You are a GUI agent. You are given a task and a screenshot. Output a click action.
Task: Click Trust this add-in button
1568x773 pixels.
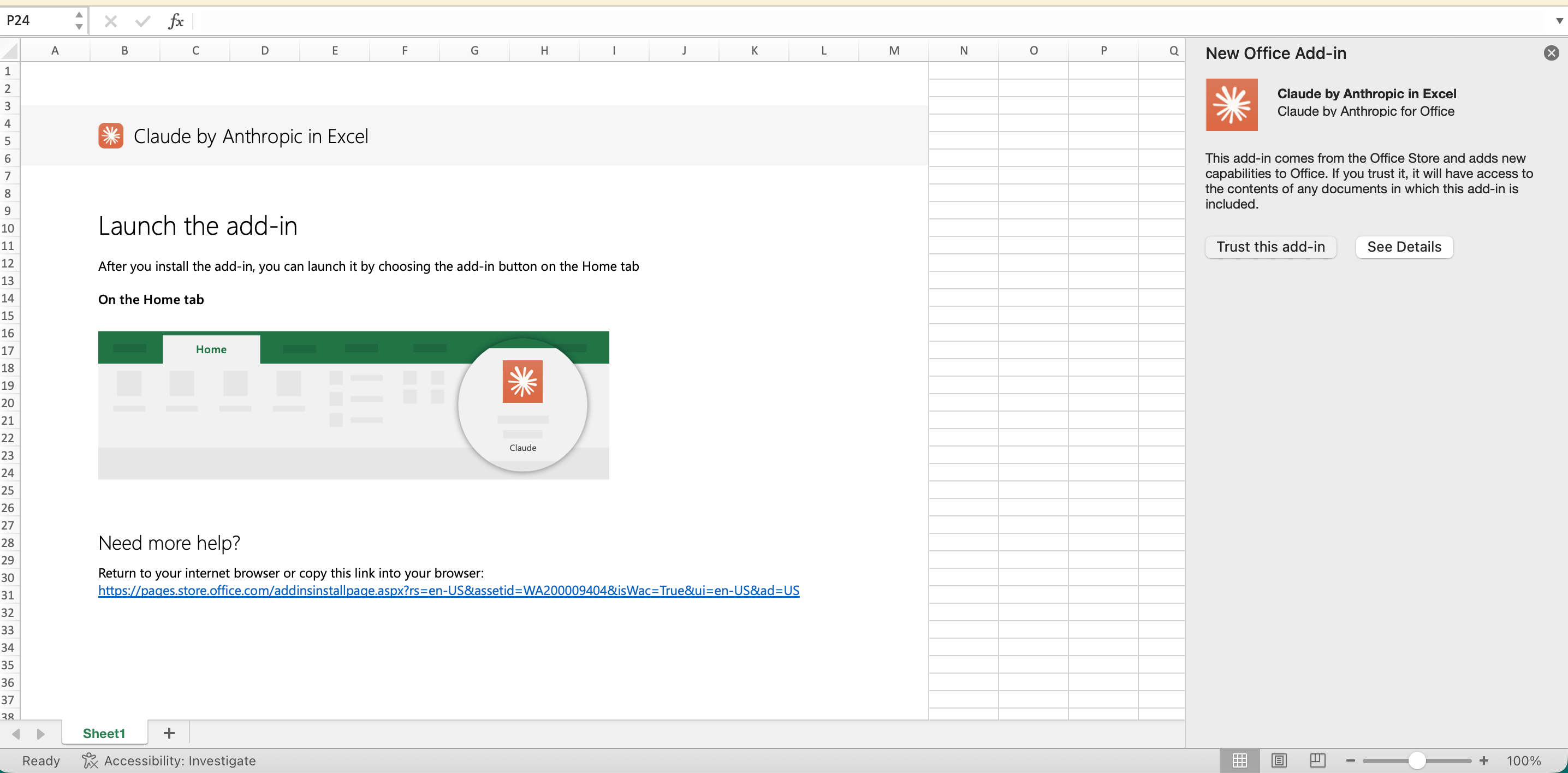1270,247
